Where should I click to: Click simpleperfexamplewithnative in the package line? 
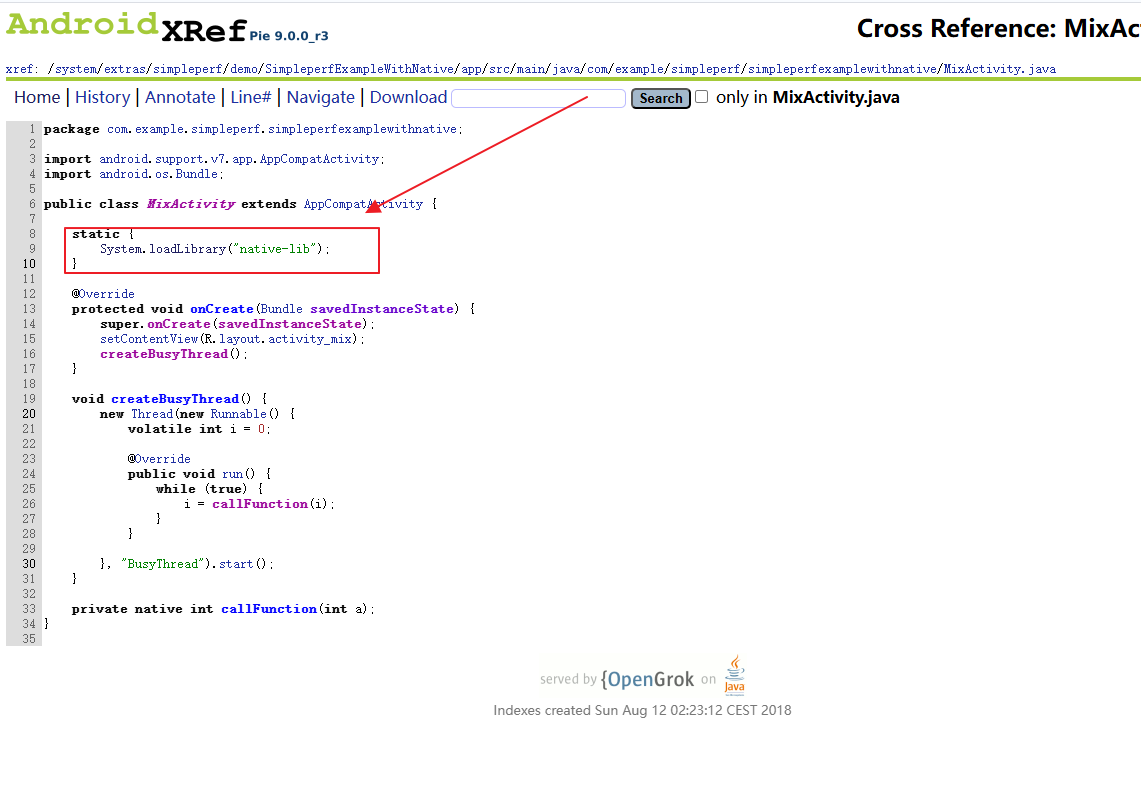tap(362, 129)
